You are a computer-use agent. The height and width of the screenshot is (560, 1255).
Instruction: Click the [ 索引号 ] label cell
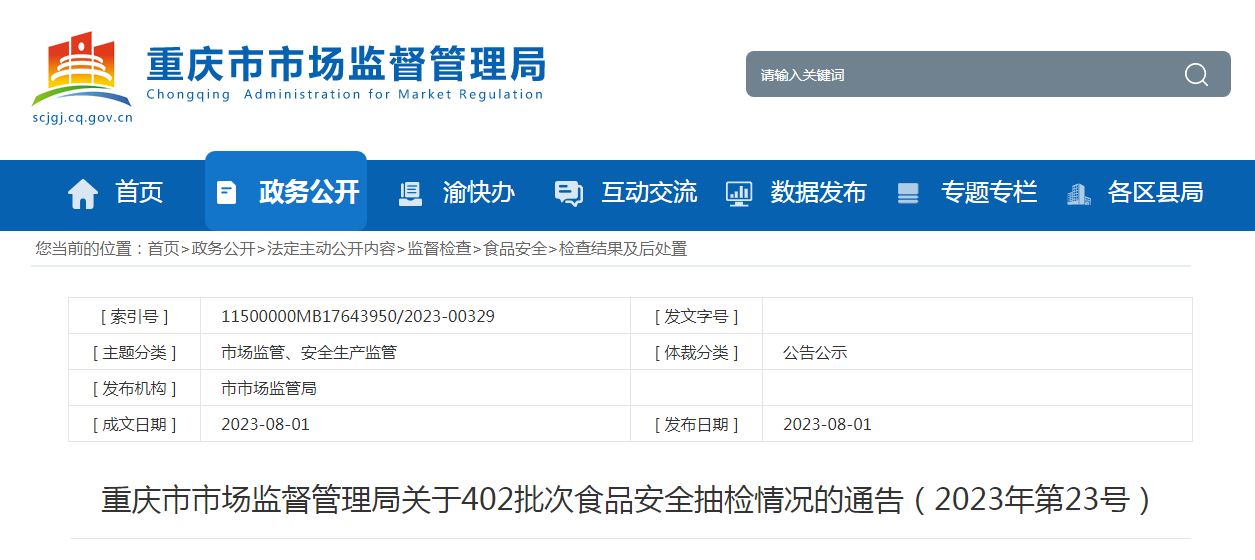click(x=134, y=316)
